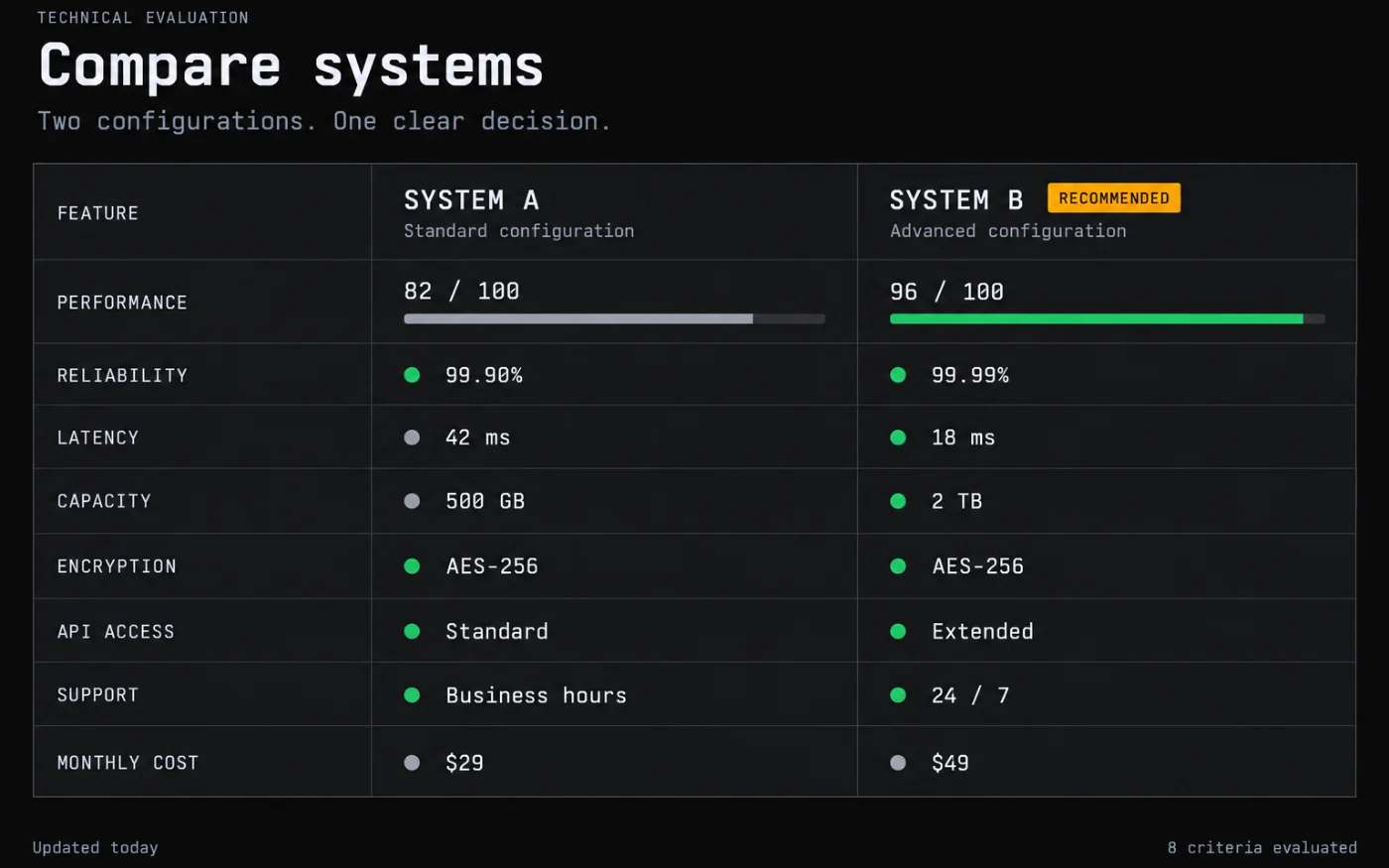This screenshot has width=1389, height=868.
Task: Click the green dot beside Business hours
Action: point(412,695)
